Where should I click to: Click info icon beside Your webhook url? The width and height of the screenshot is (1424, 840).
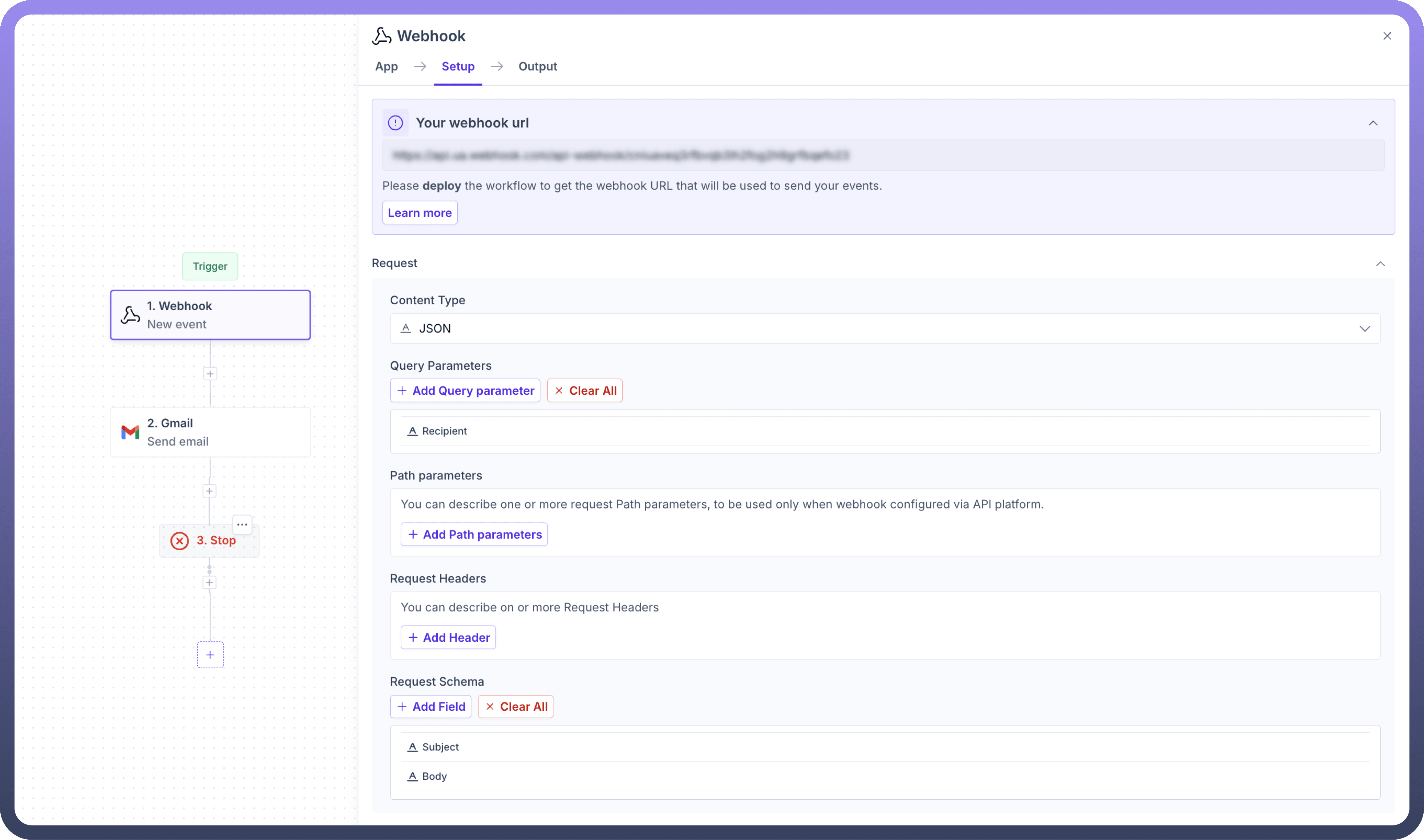[395, 123]
